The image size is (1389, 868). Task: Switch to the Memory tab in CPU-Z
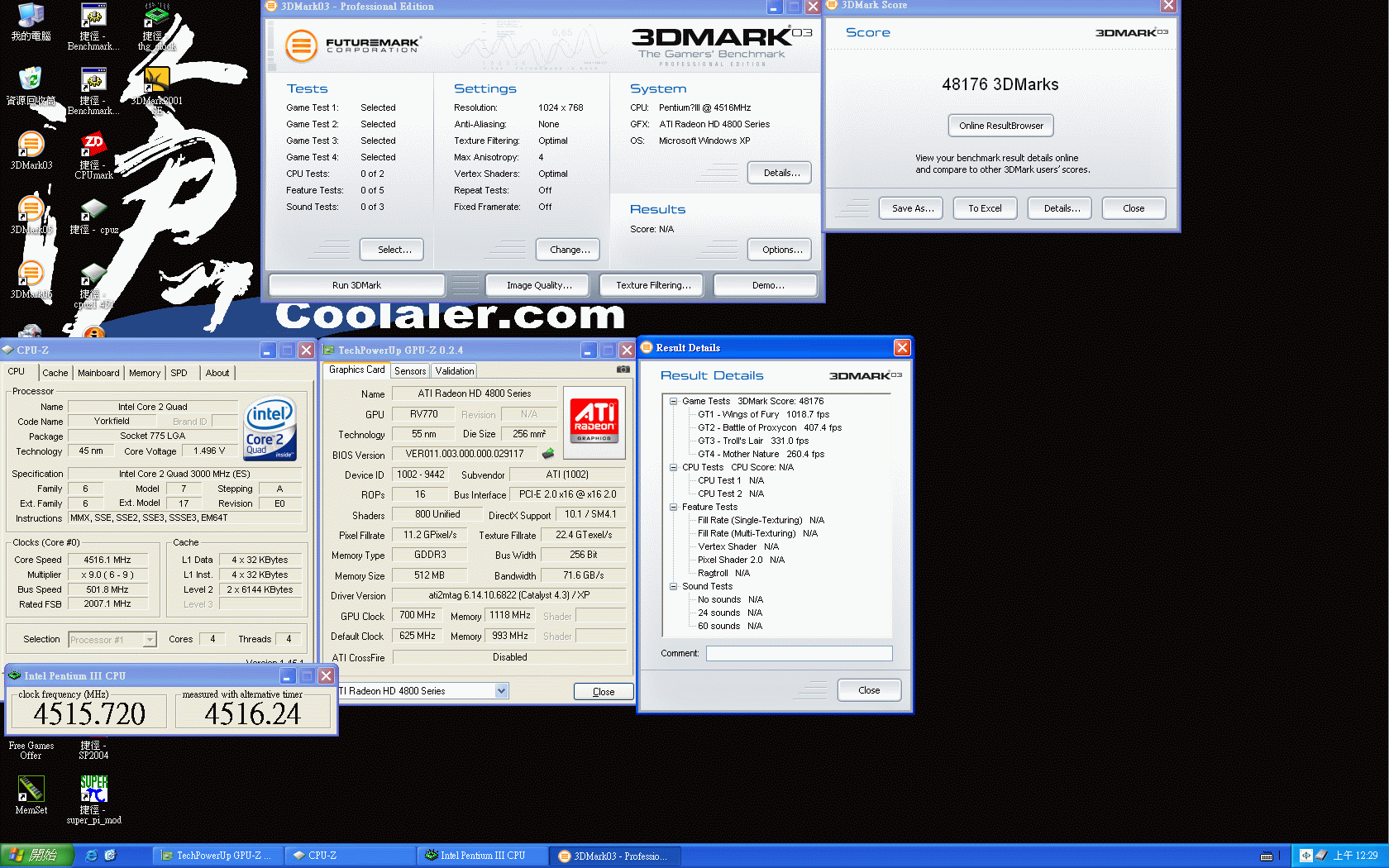[145, 373]
